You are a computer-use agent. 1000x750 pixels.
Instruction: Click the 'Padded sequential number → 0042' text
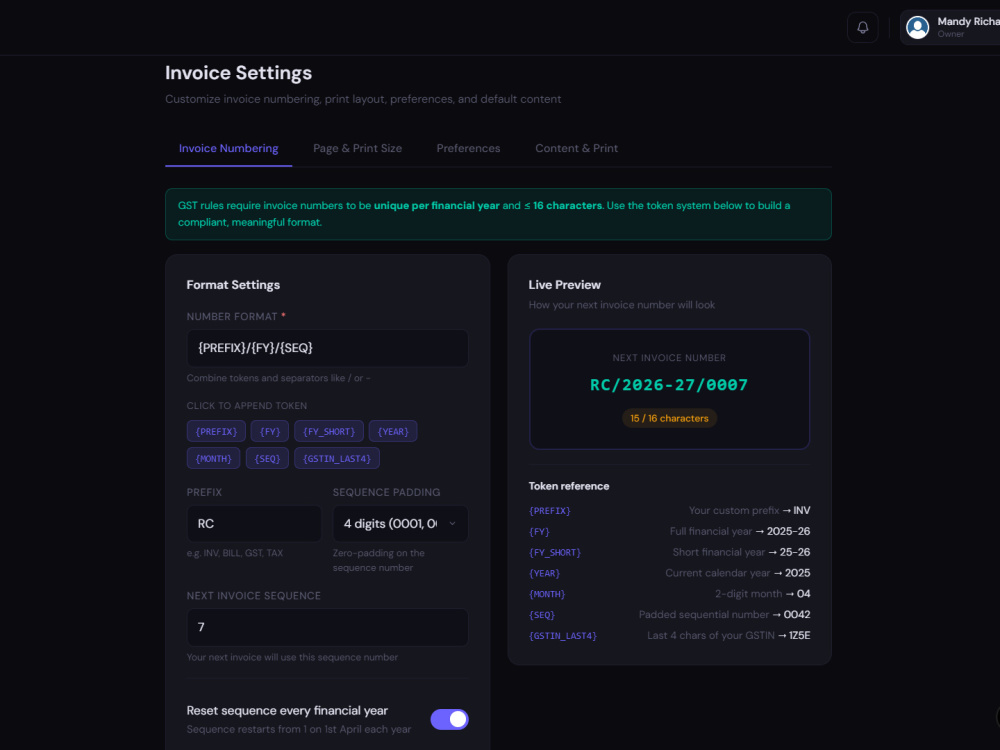724,615
